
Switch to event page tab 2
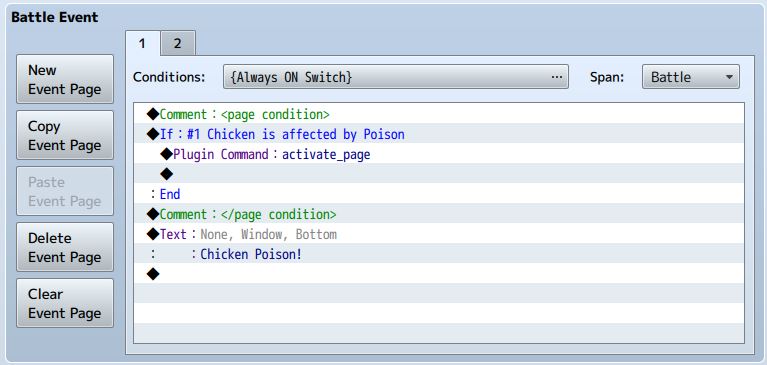point(178,44)
